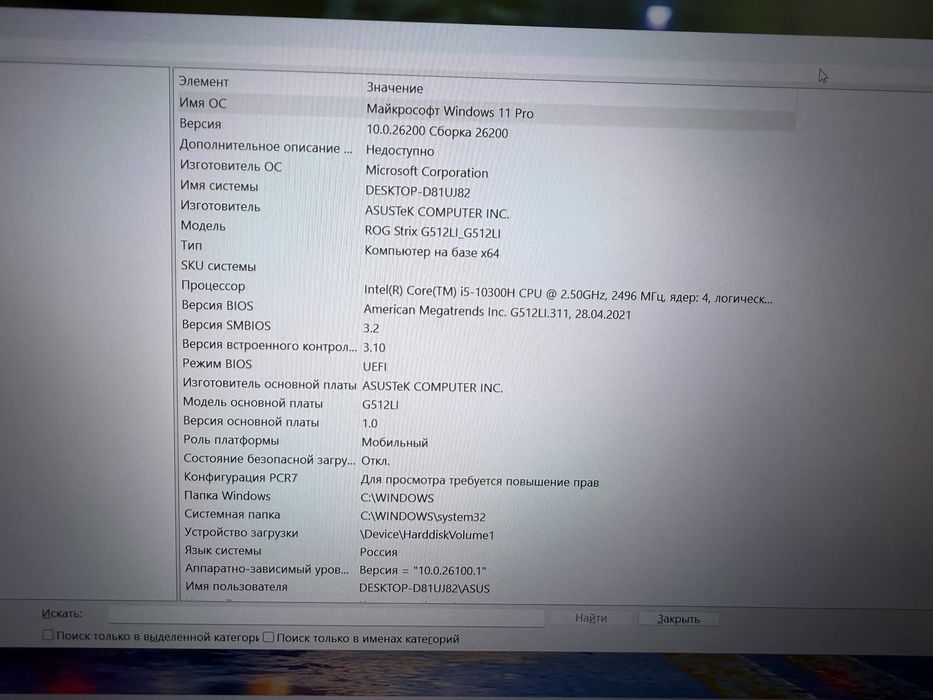The height and width of the screenshot is (700, 933).
Task: Select 'Изготовитель основной платы' row label
Action: click(270, 385)
